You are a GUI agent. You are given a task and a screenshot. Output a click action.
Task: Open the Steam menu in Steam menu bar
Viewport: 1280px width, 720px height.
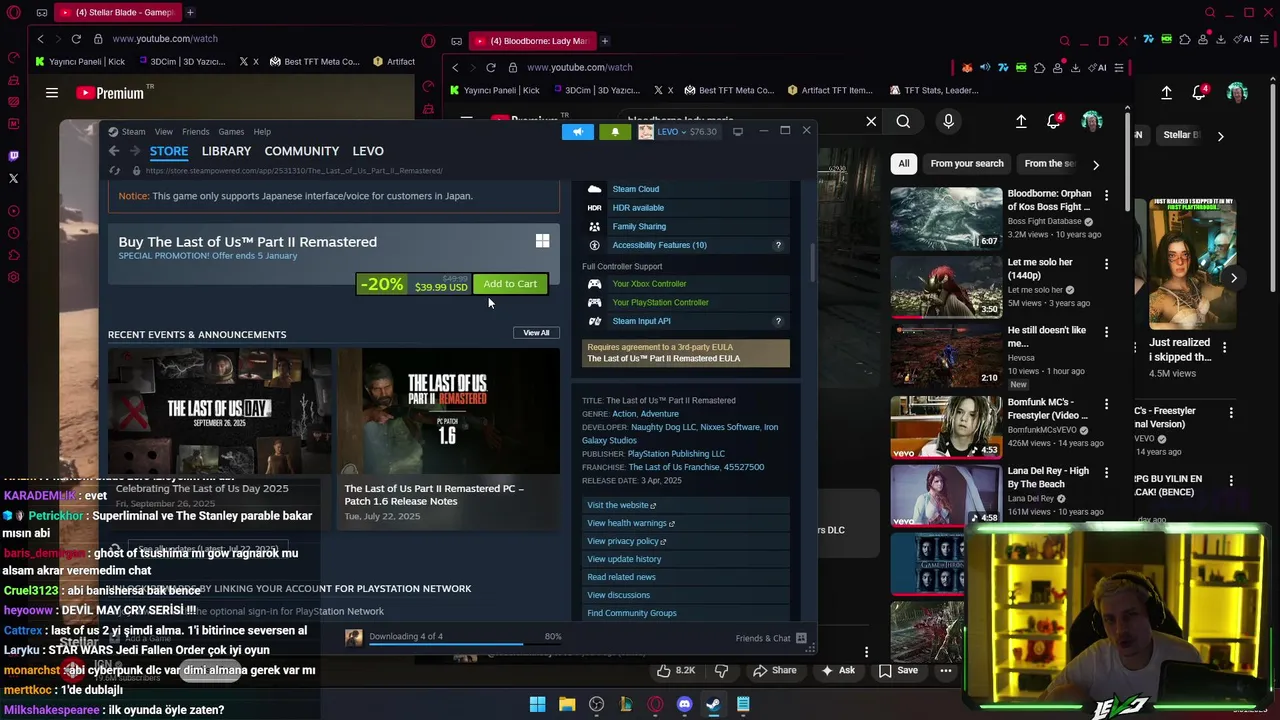[x=133, y=132]
